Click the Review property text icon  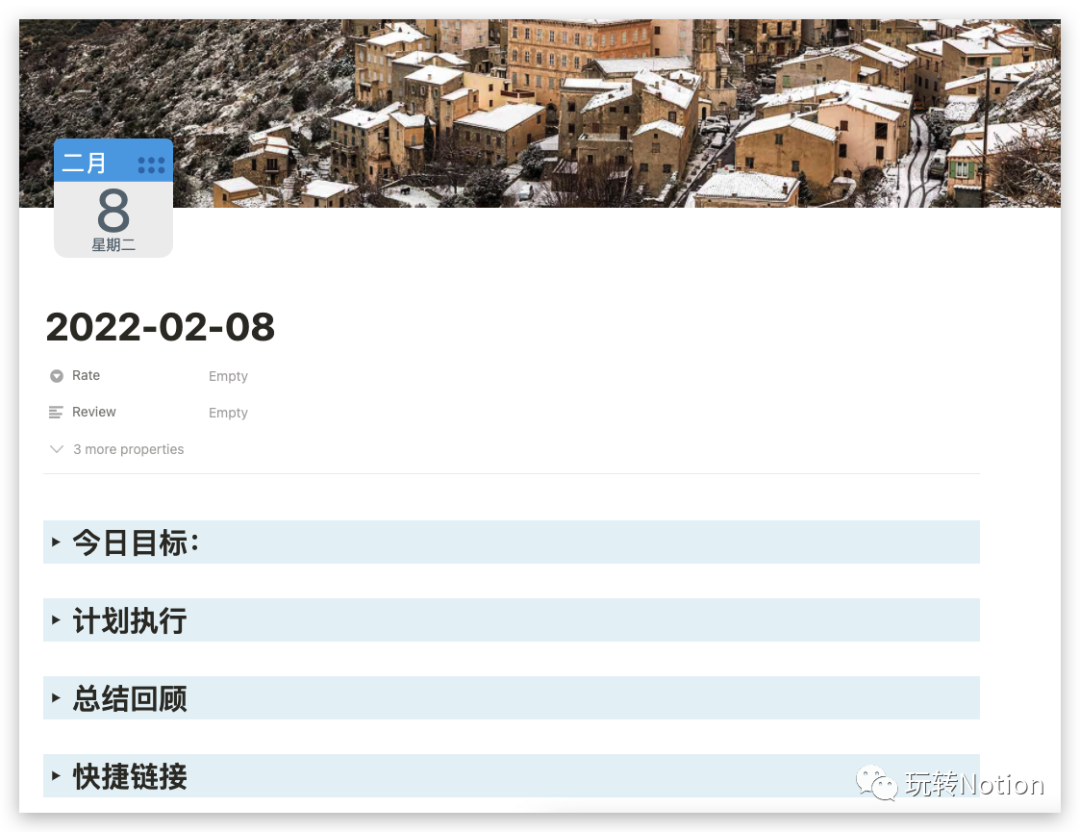(x=56, y=412)
